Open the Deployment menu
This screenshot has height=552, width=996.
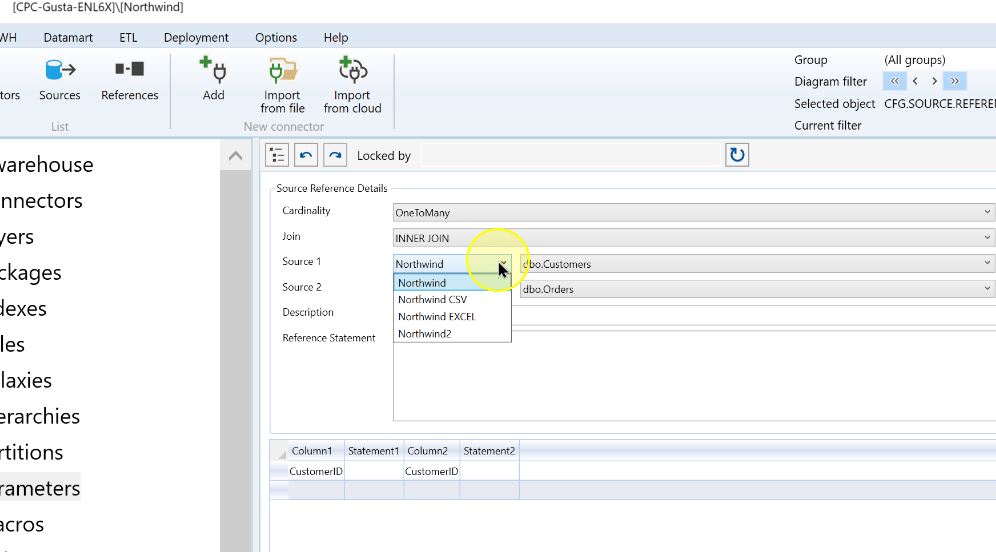pyautogui.click(x=196, y=37)
